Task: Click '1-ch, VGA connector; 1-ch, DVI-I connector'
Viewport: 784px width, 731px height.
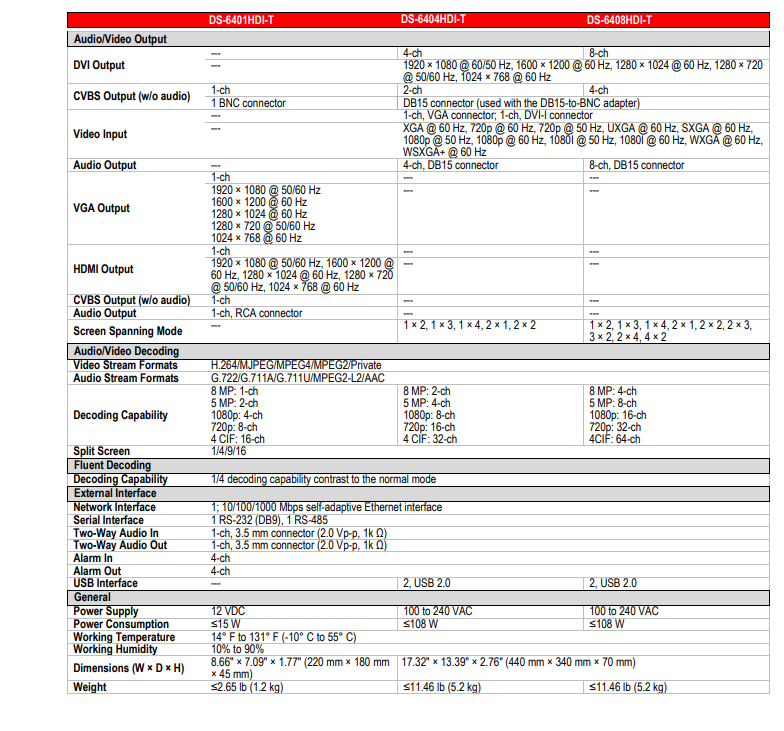Action: pos(498,115)
